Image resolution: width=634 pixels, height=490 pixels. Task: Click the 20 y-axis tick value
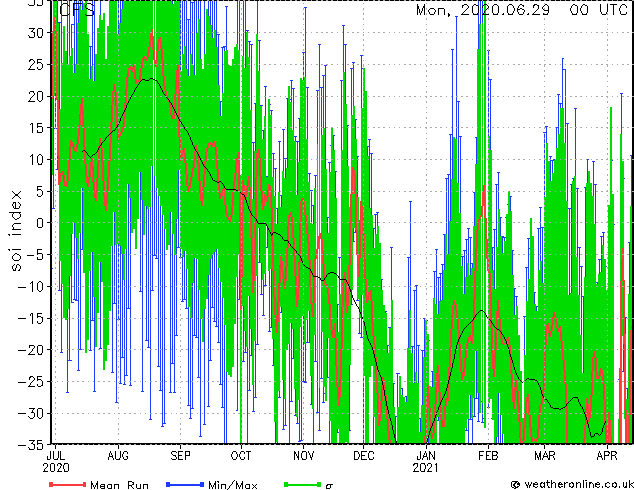point(36,96)
